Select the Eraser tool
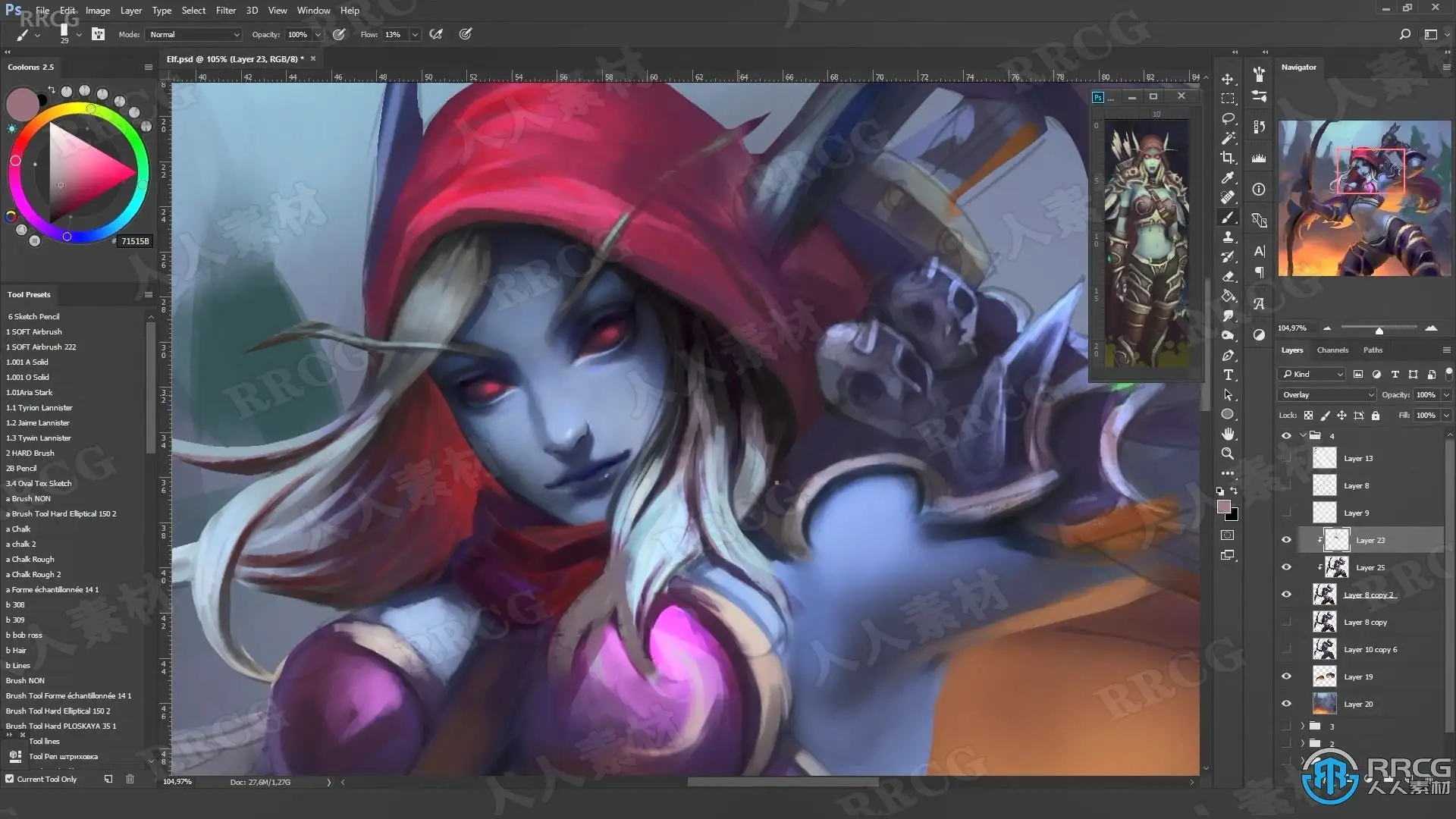1456x819 pixels. (1228, 276)
